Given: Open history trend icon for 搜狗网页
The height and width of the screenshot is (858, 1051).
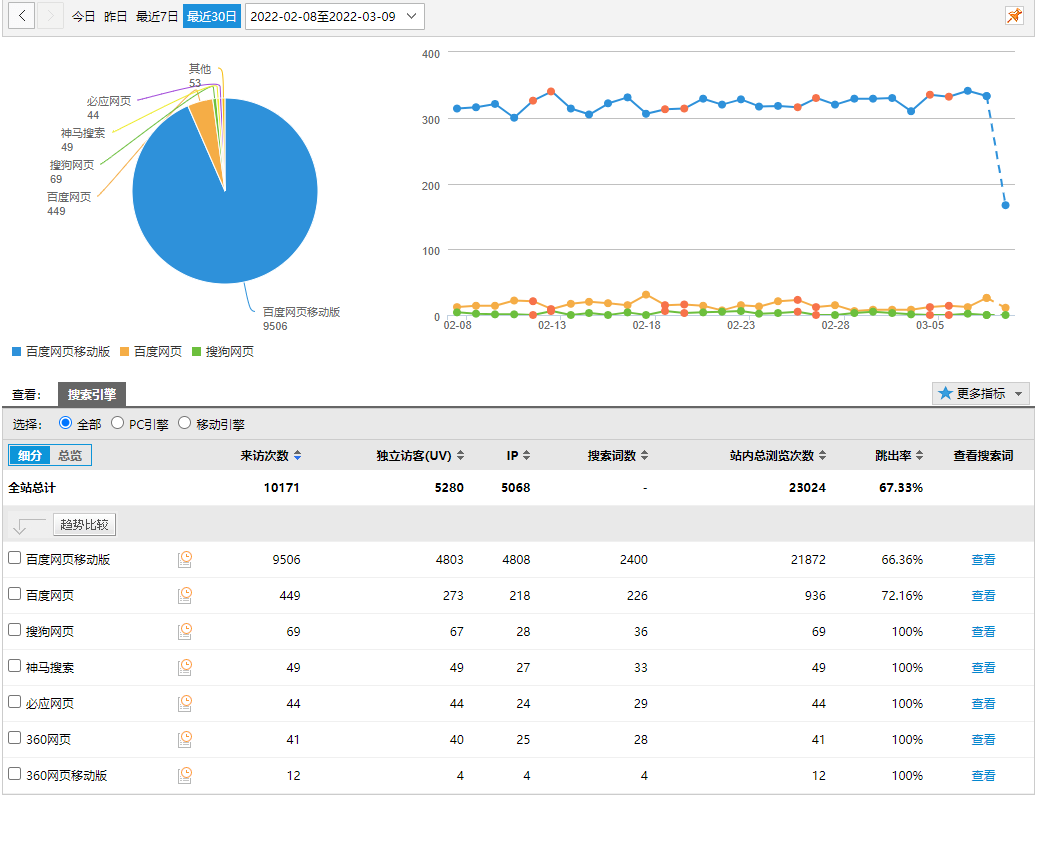Looking at the screenshot, I should click(185, 632).
